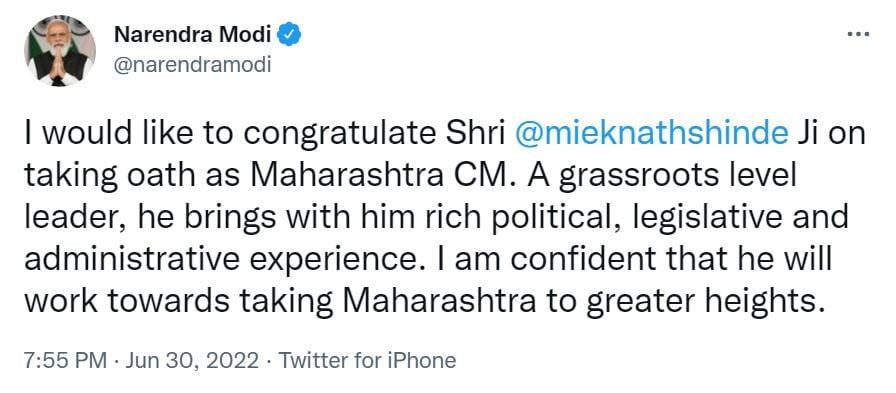
Task: Click the blue verified badge
Action: pyautogui.click(x=289, y=36)
